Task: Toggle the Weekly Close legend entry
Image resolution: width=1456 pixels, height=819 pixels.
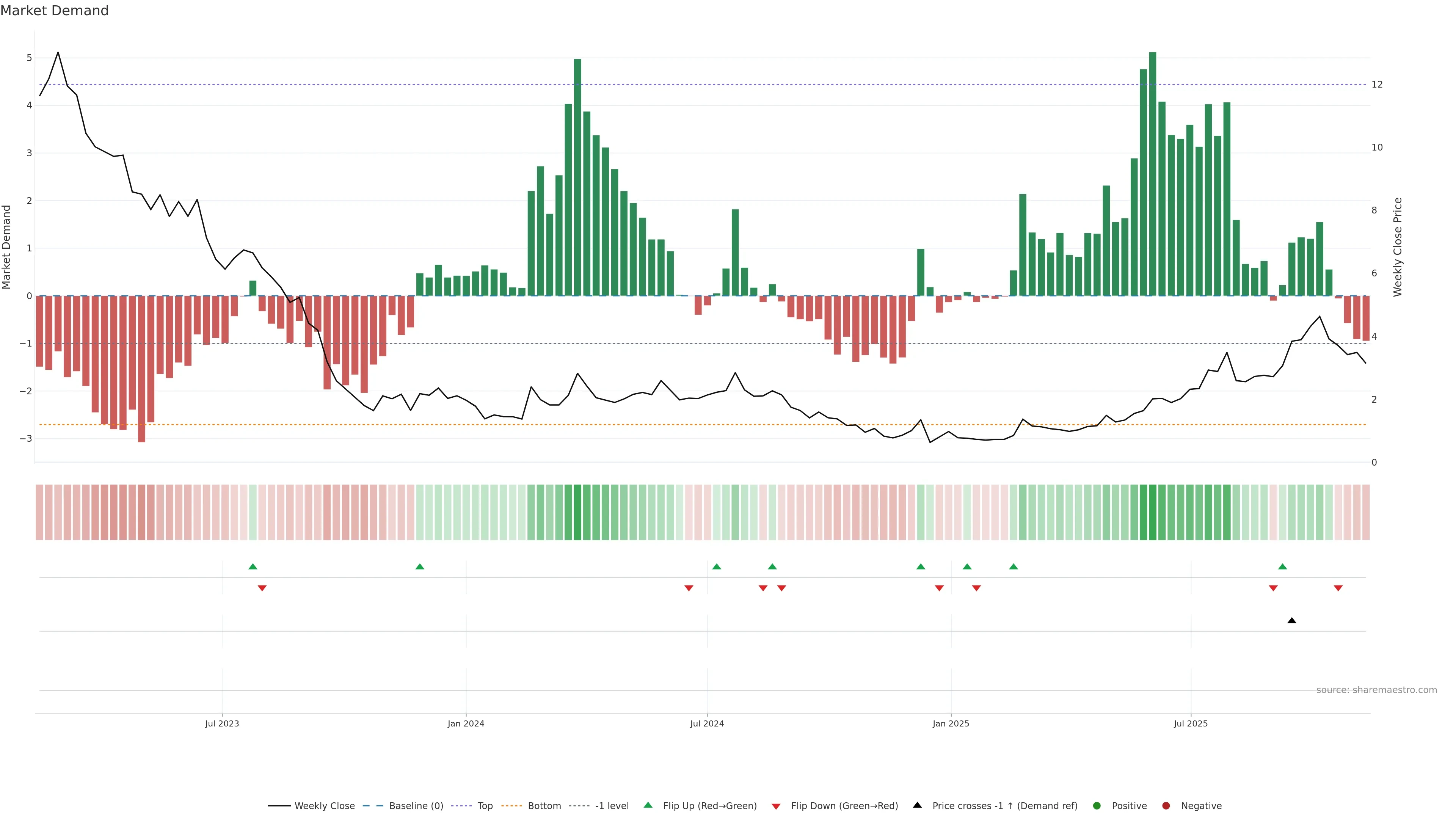Action: 325,805
